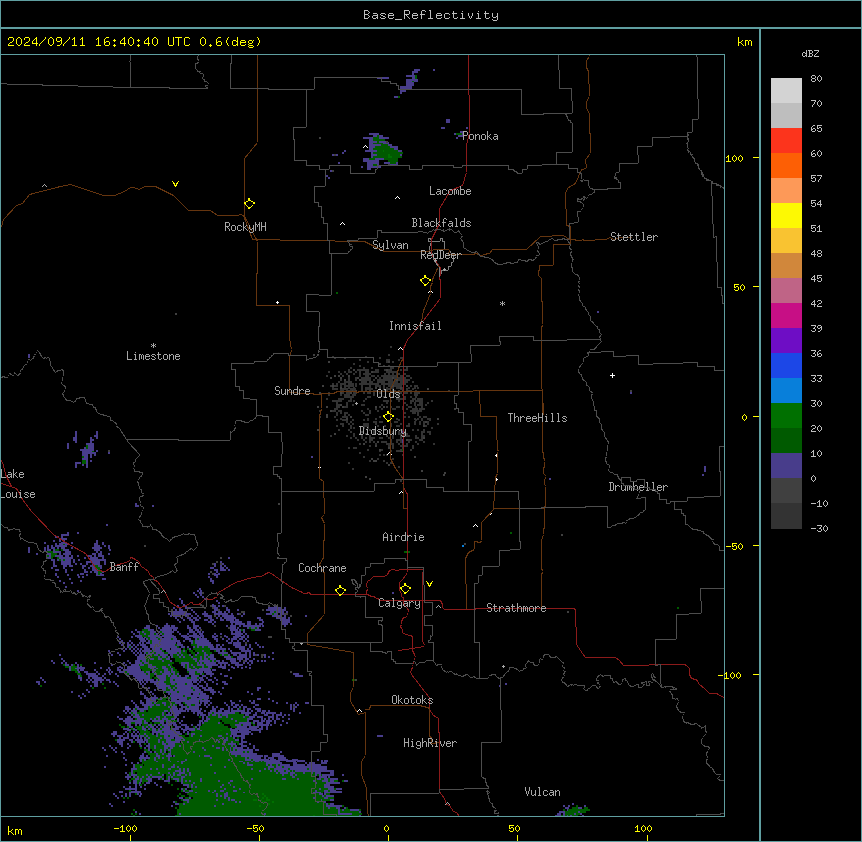This screenshot has width=862, height=842.
Task: Click the white asterisk marker east of Innisfail
Action: (502, 303)
